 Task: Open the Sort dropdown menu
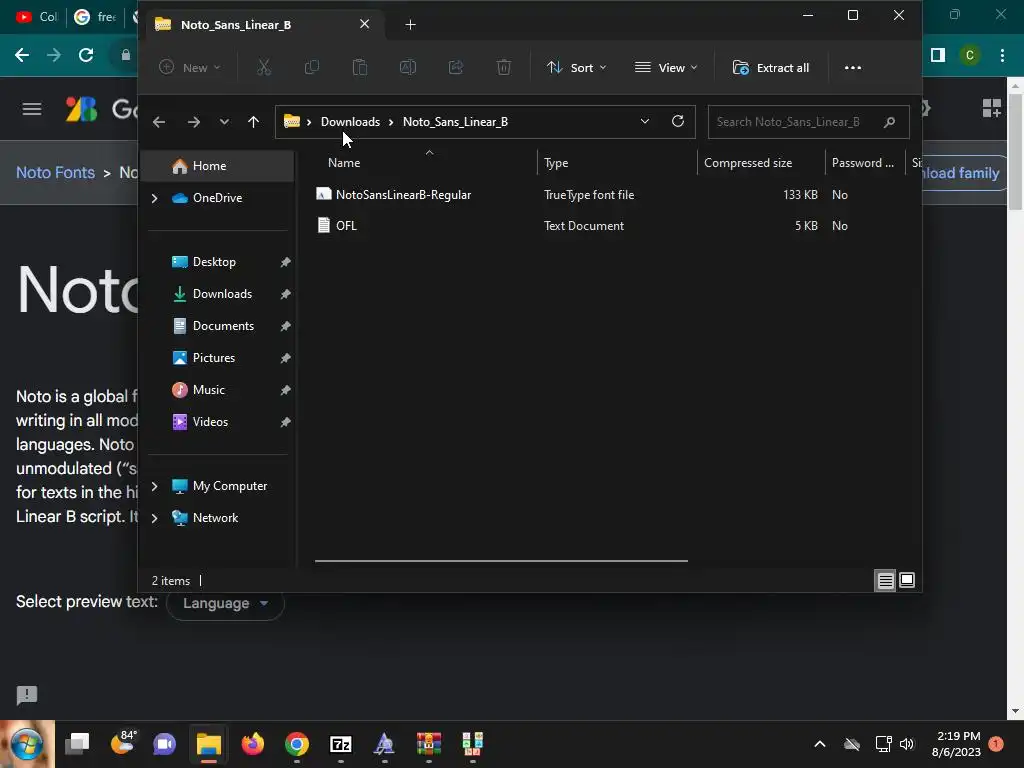[577, 67]
